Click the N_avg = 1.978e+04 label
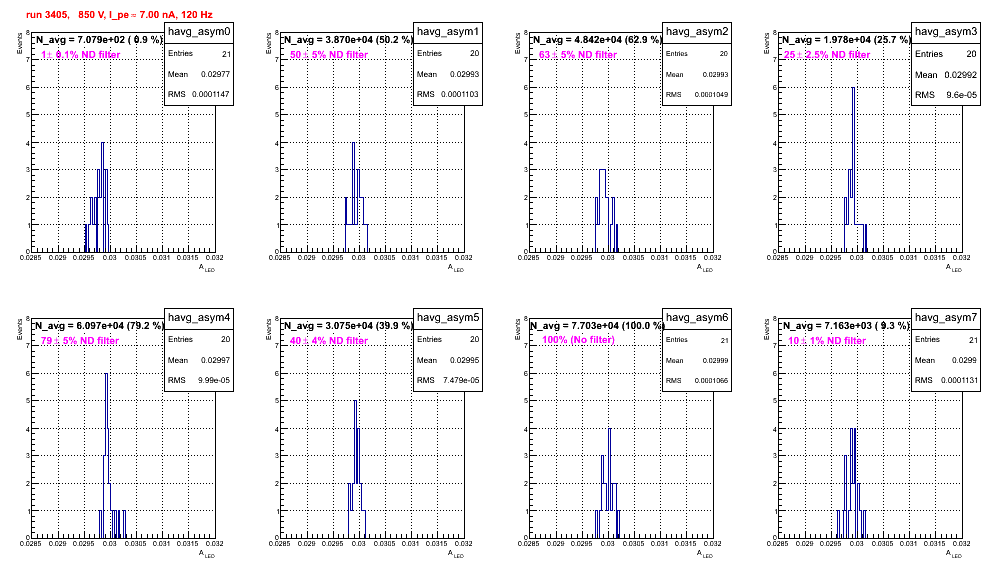 846,40
